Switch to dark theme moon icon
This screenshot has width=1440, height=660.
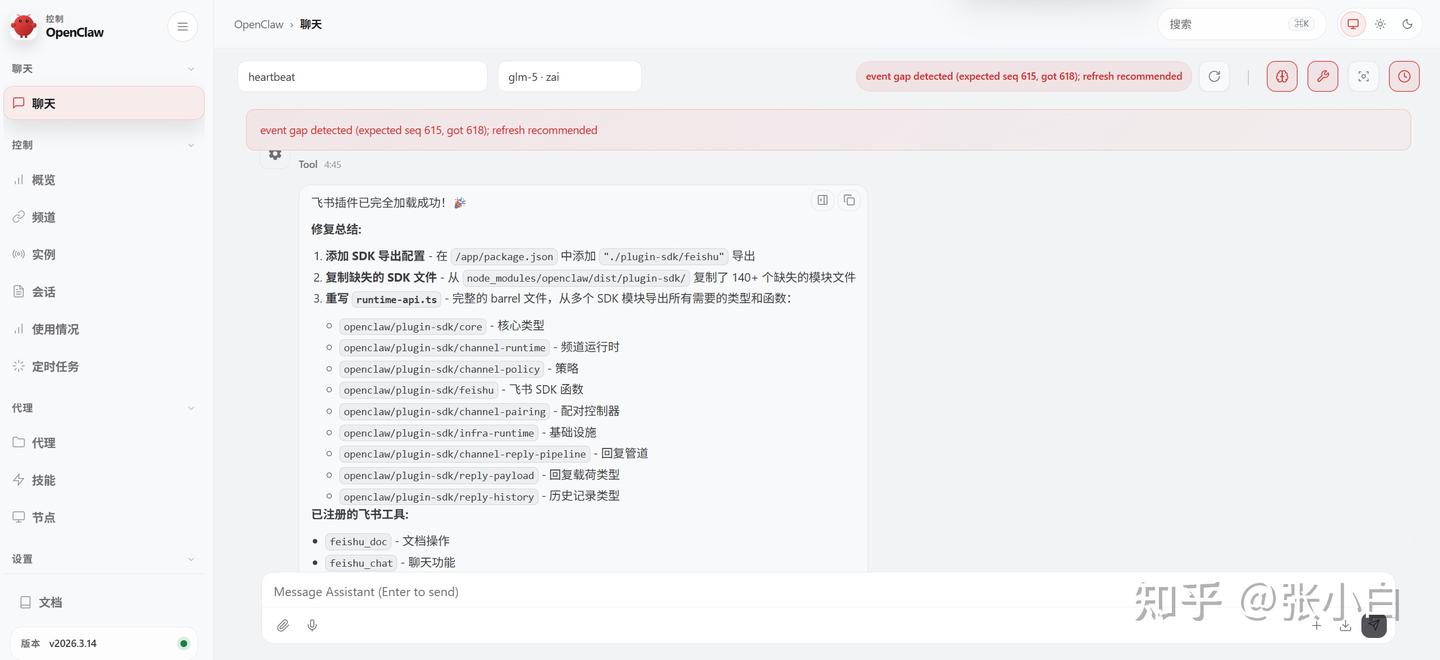(1408, 24)
